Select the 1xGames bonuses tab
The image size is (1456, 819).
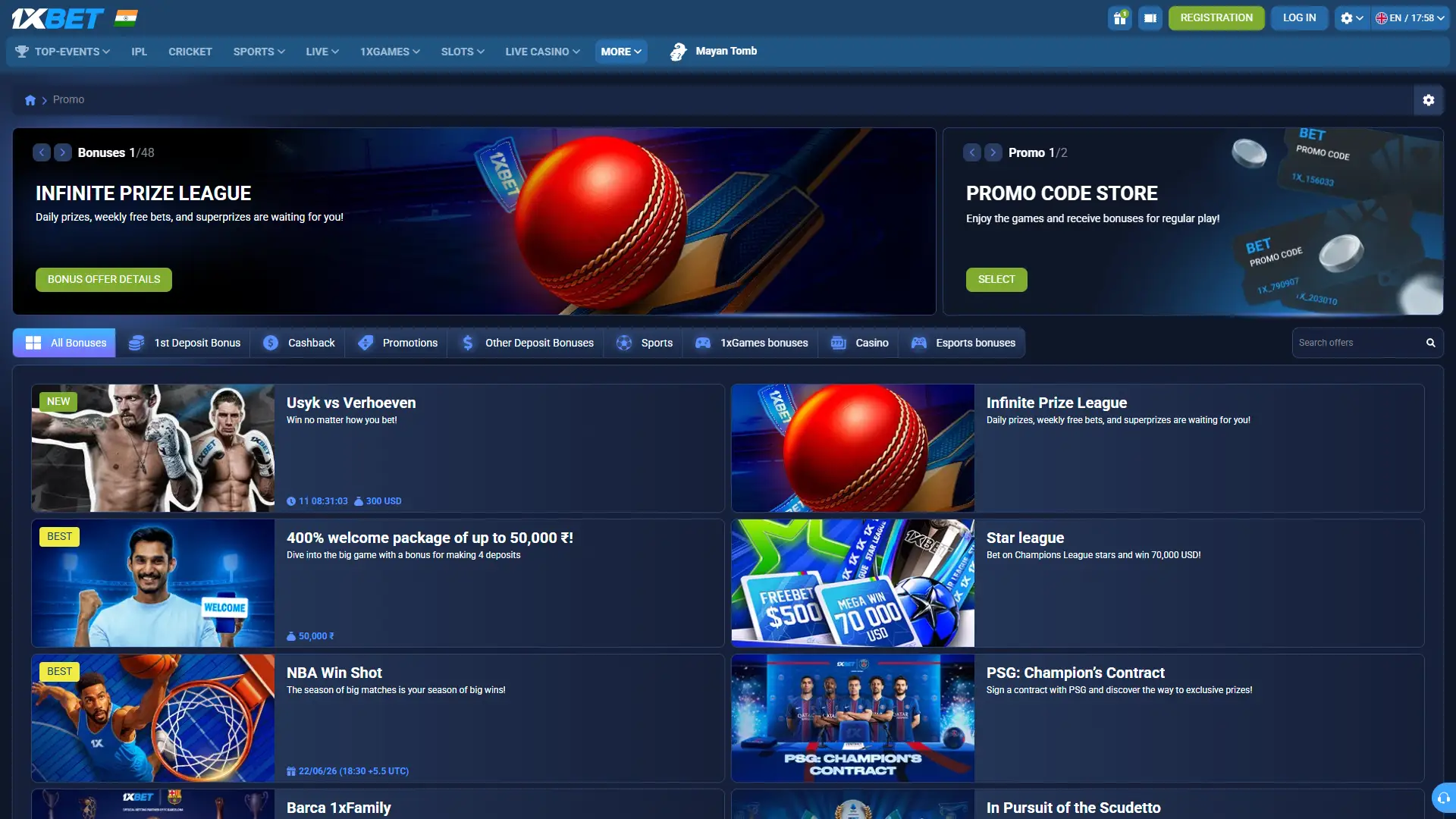752,343
